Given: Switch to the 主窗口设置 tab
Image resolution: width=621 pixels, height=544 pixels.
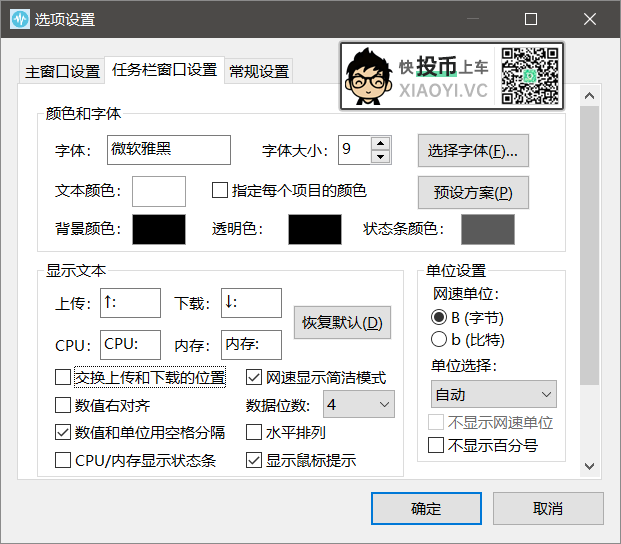Looking at the screenshot, I should pyautogui.click(x=62, y=71).
